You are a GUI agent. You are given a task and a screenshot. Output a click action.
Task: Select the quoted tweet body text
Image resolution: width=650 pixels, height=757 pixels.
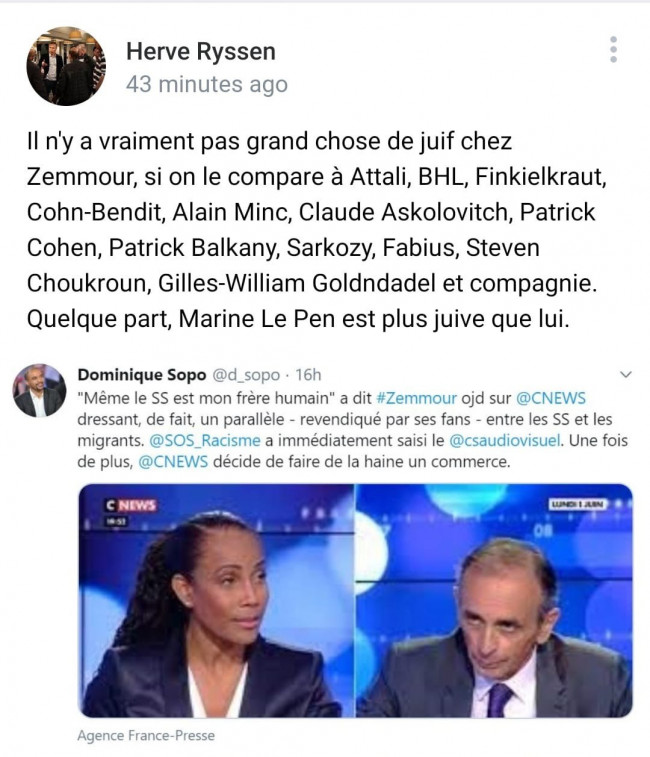click(353, 430)
